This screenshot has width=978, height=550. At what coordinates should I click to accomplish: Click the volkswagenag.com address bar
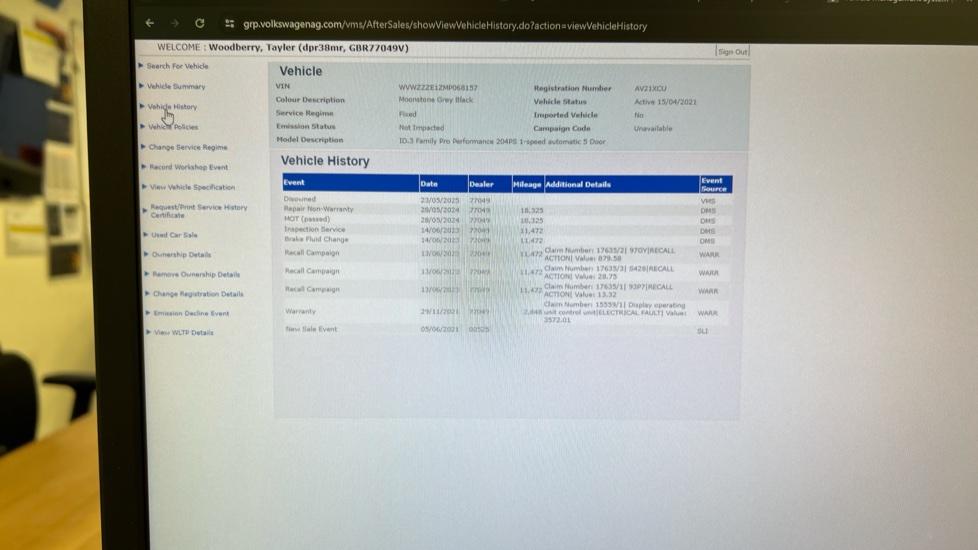tap(445, 26)
